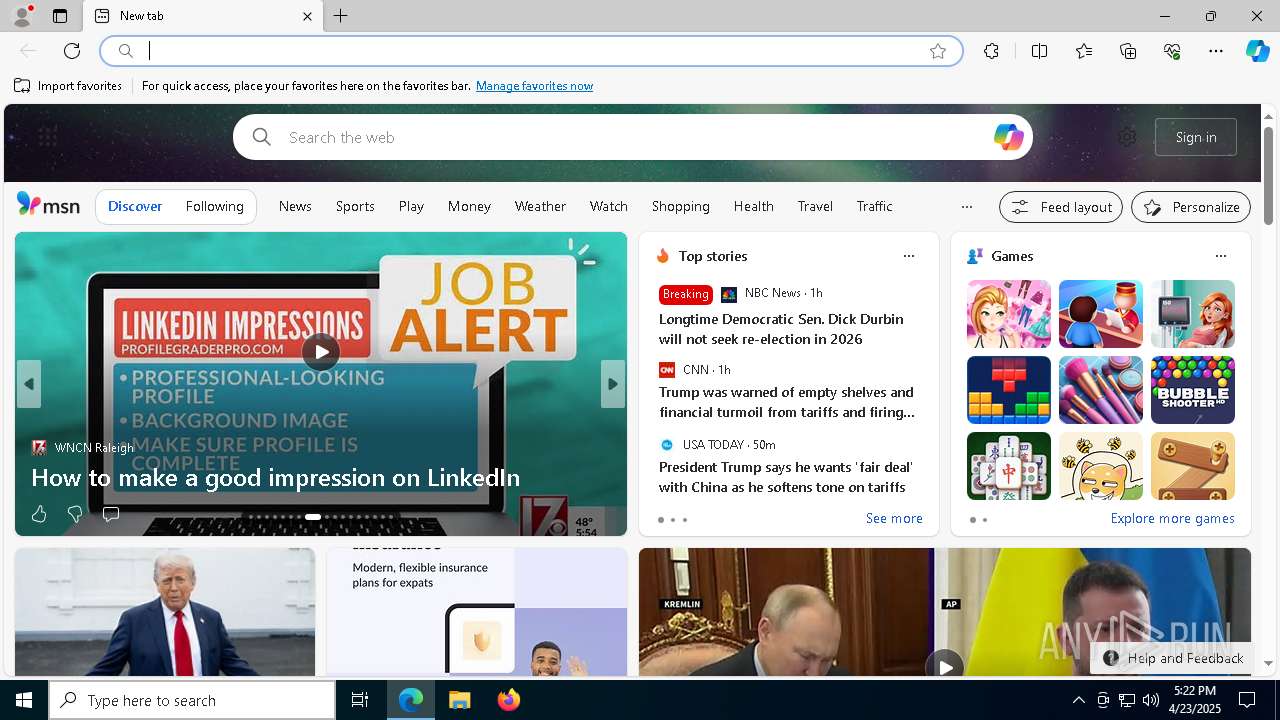Open the Shiba dog and bees game
The width and height of the screenshot is (1280, 720).
(1101, 466)
